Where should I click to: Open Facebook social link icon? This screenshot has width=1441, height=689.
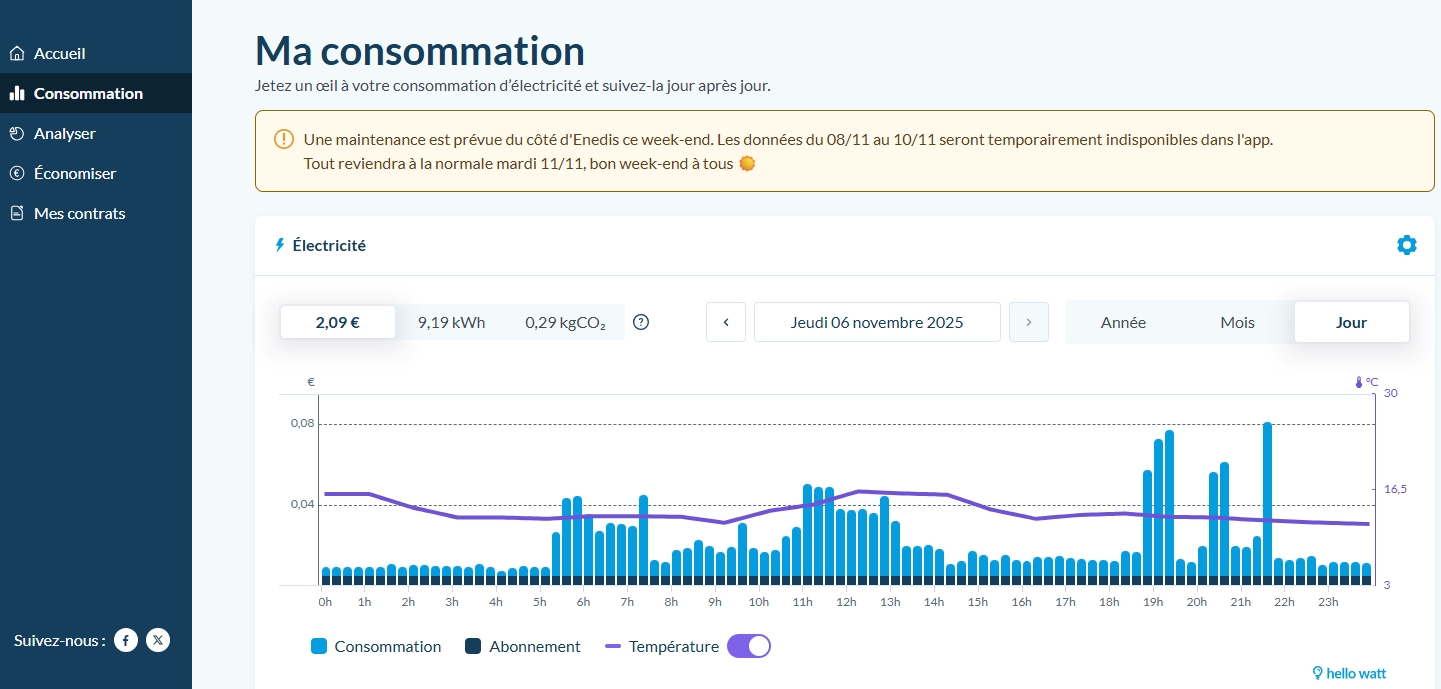pyautogui.click(x=125, y=640)
